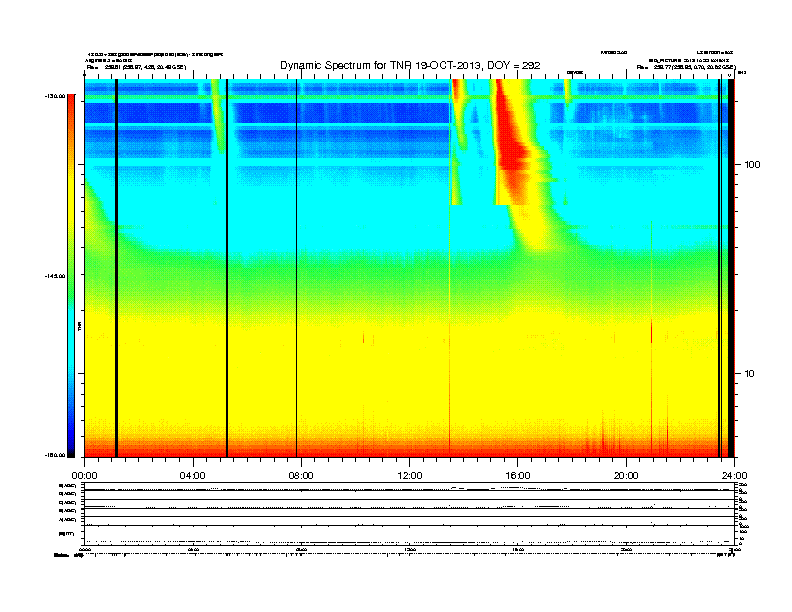The height and width of the screenshot is (612, 792).
Task: Click the '00:00' time axis label
Action: coord(84,476)
